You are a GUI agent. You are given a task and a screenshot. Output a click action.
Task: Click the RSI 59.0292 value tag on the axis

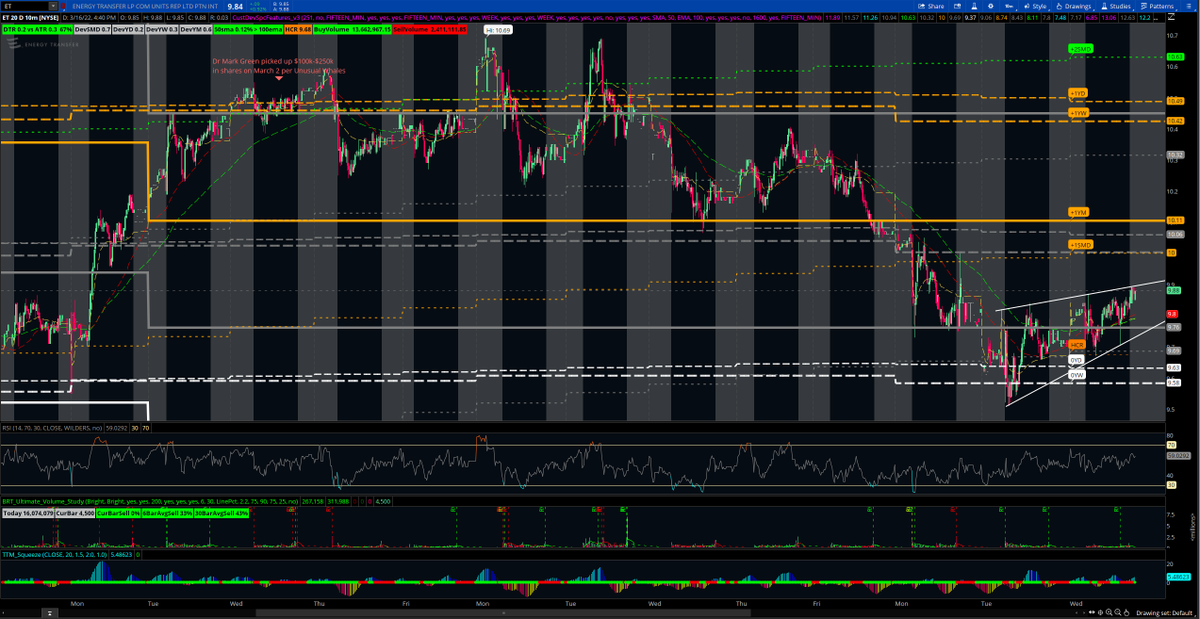tap(1177, 455)
